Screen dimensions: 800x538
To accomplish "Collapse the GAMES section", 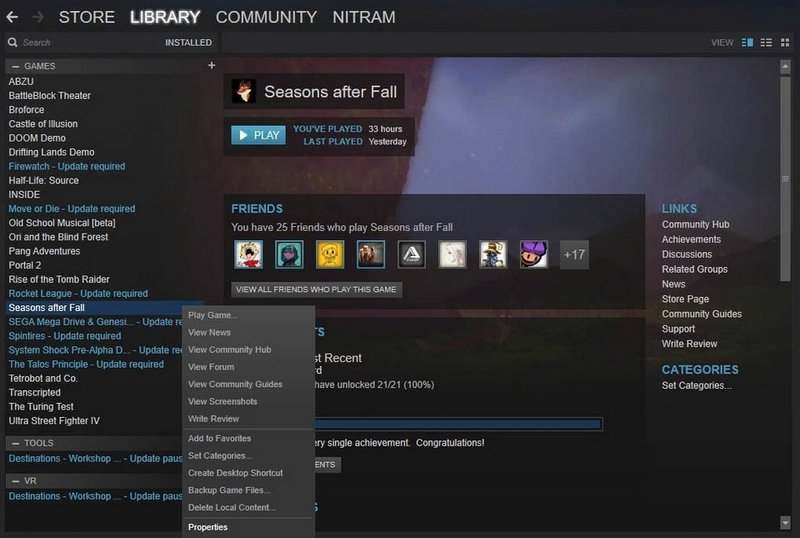I will tap(16, 66).
